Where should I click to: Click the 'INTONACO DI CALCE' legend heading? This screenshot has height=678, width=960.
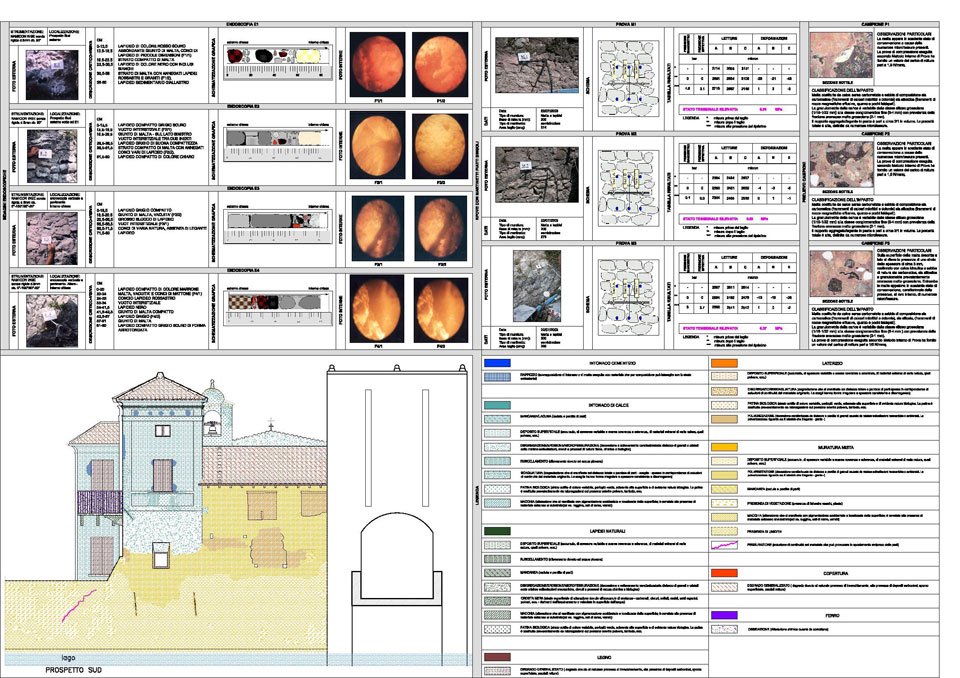[x=609, y=405]
